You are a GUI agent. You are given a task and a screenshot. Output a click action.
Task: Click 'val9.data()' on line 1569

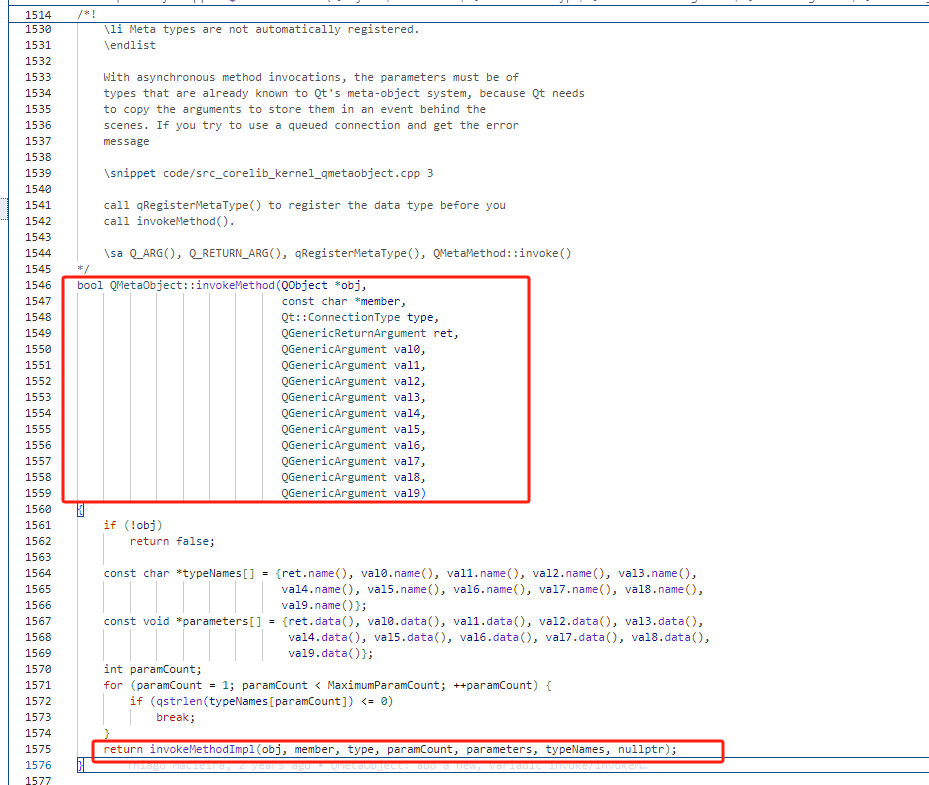pyautogui.click(x=324, y=653)
